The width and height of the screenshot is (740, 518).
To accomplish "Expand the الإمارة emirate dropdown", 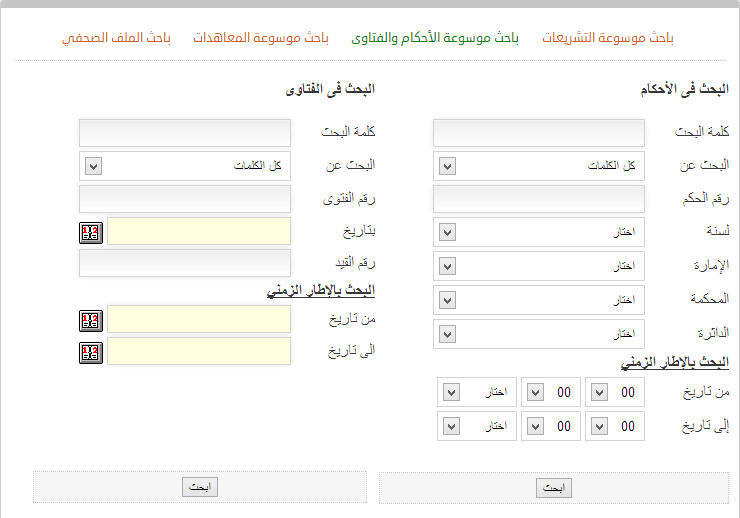I will click(538, 266).
